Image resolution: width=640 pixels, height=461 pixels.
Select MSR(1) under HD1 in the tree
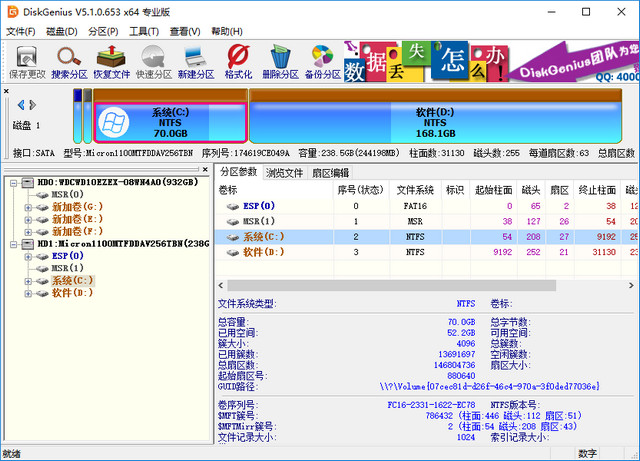[67, 268]
